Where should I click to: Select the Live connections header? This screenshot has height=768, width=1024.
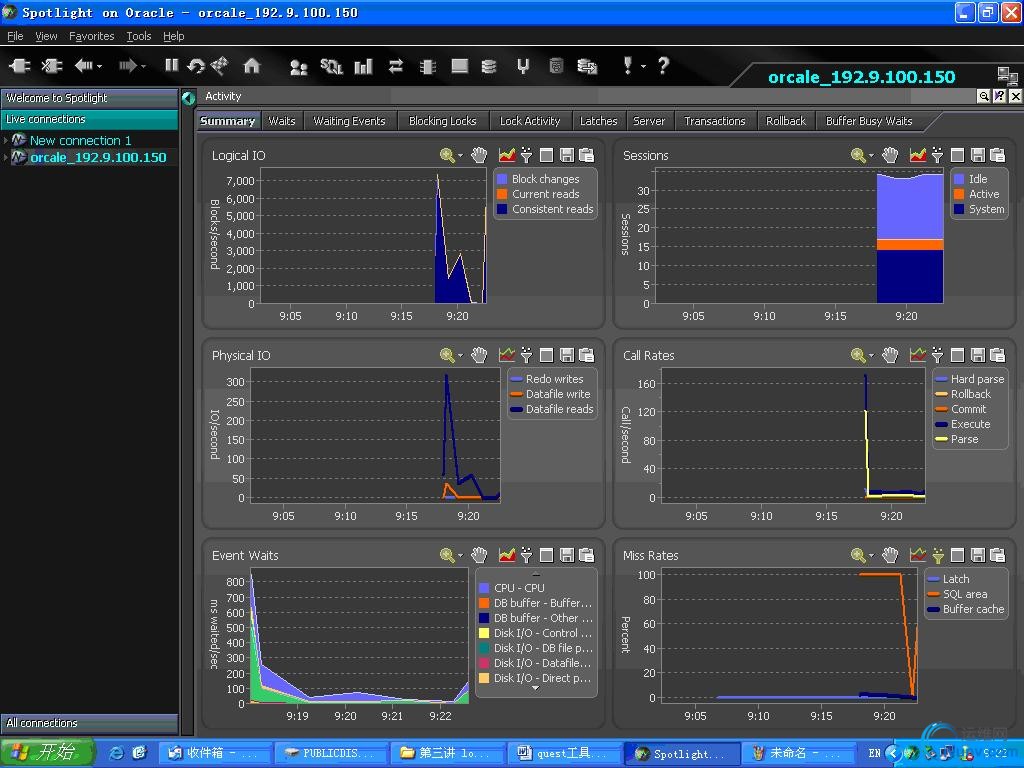coord(89,119)
